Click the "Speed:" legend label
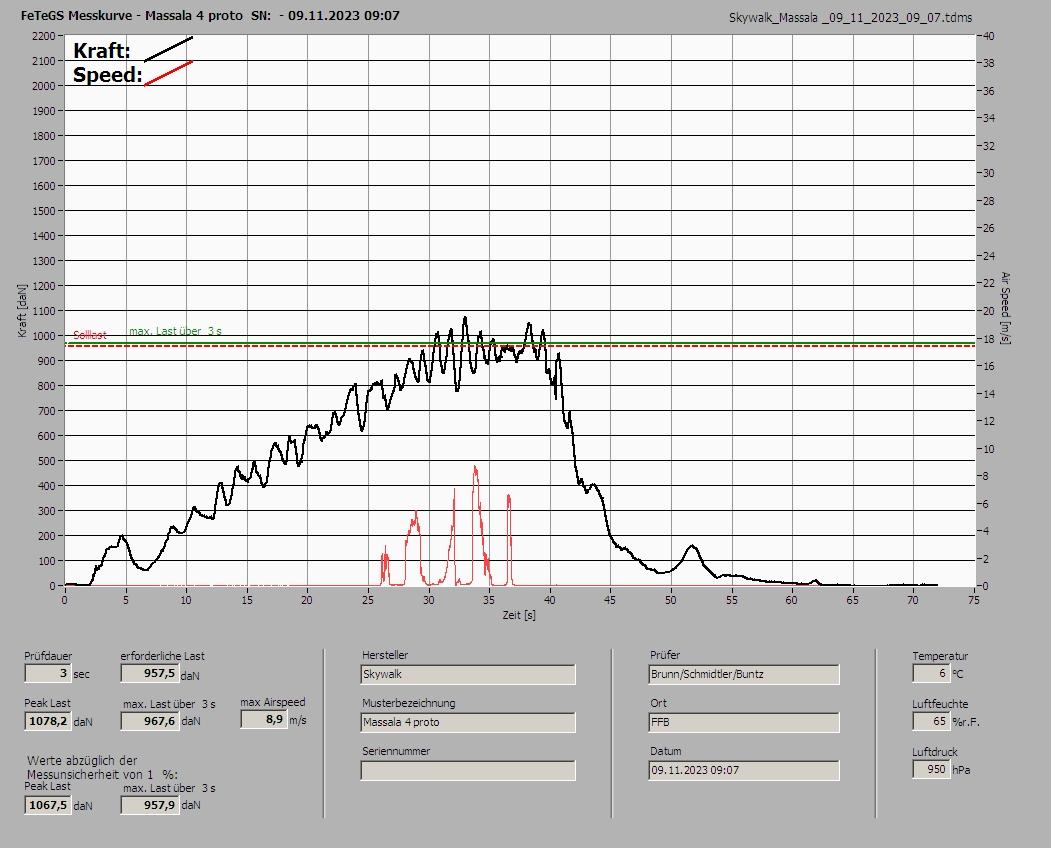This screenshot has width=1051, height=848. pos(107,74)
